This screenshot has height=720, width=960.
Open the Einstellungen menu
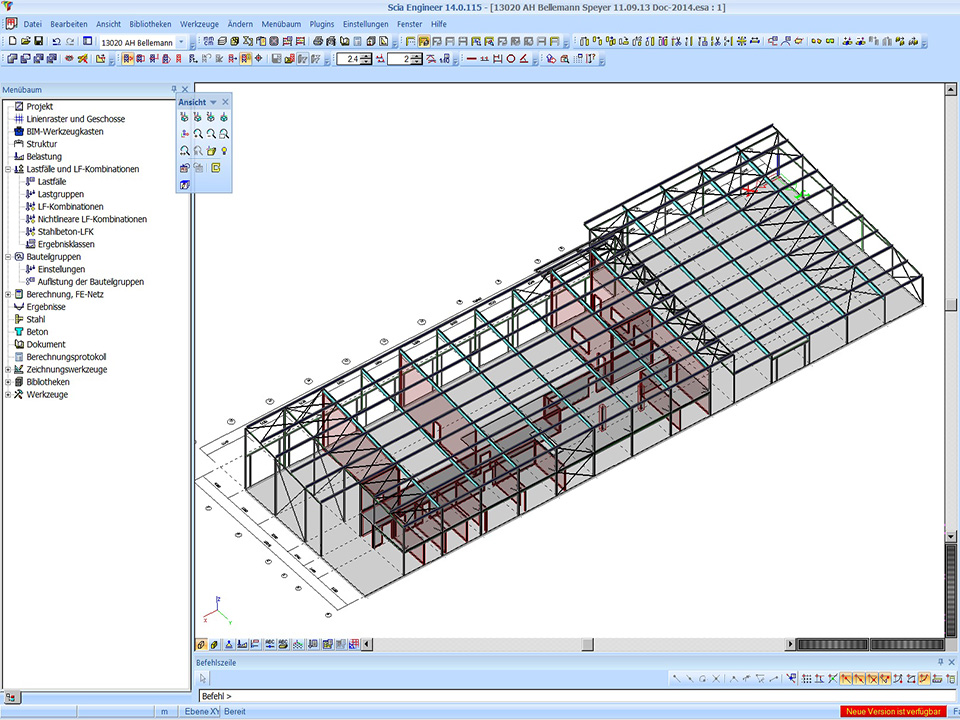click(365, 23)
